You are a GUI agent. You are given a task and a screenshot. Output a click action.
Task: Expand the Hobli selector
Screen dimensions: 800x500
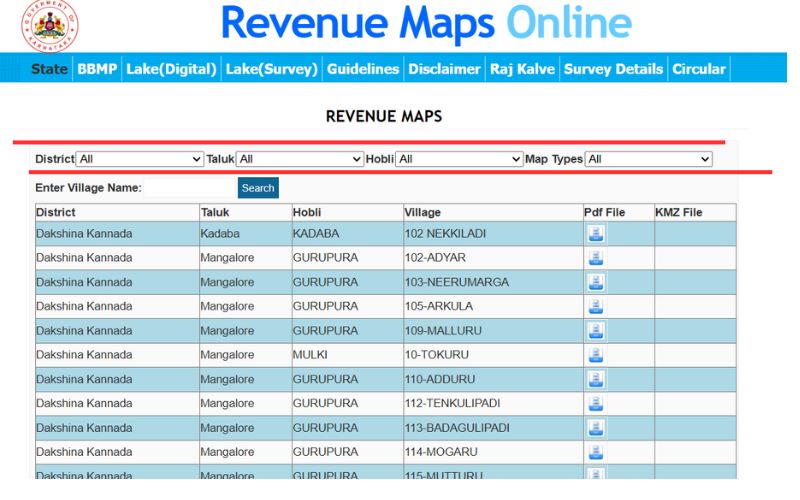tap(459, 159)
